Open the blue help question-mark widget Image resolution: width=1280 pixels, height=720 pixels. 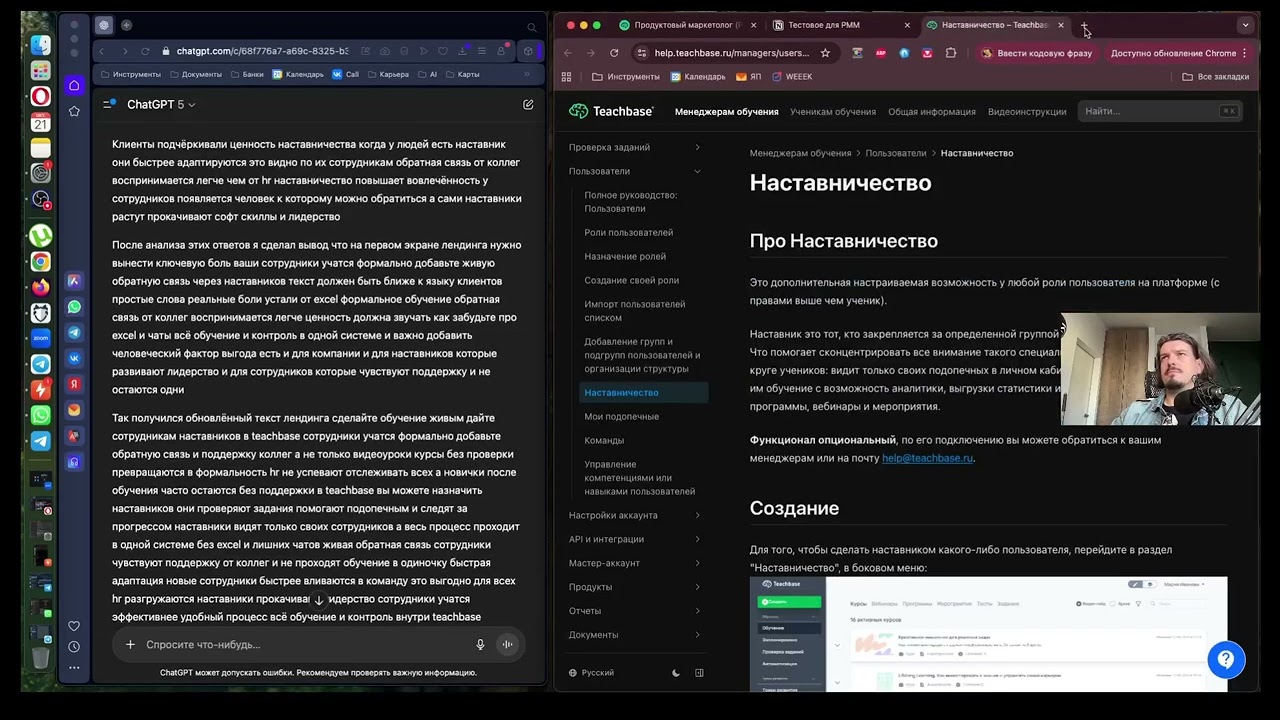click(x=1226, y=660)
